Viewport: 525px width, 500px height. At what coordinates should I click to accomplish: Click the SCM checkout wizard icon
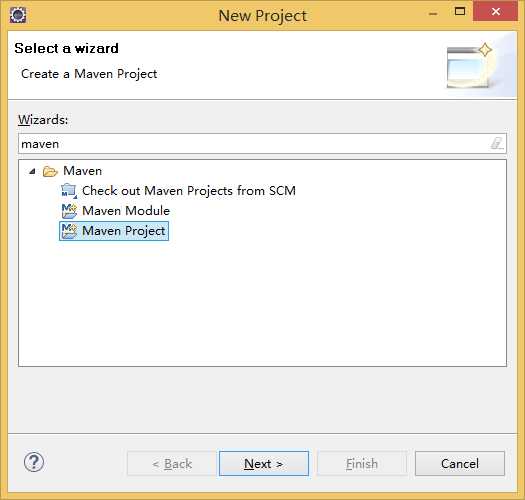coord(69,191)
